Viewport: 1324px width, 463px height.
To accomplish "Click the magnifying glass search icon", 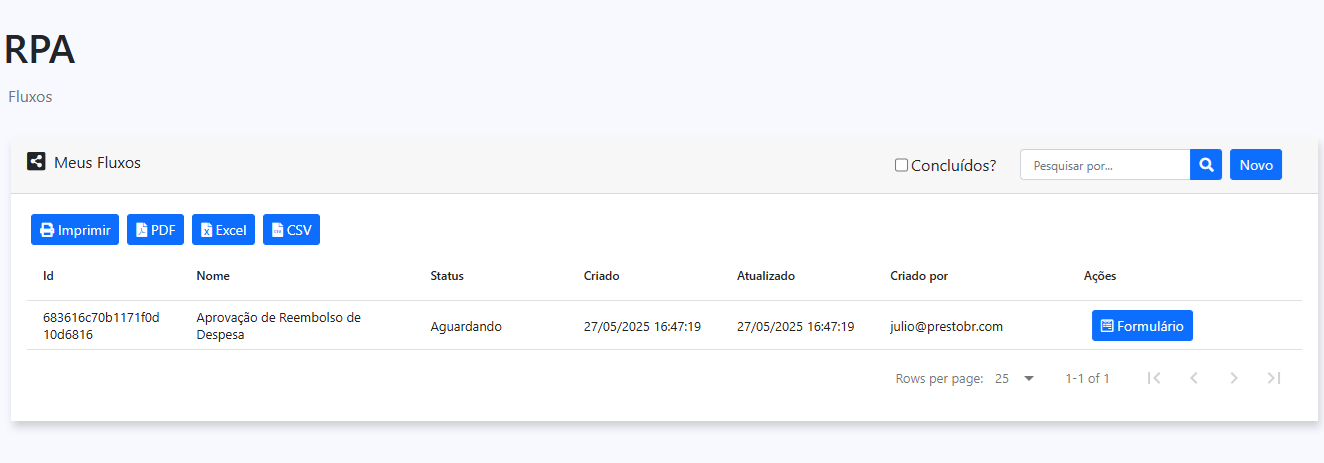I will tap(1206, 165).
